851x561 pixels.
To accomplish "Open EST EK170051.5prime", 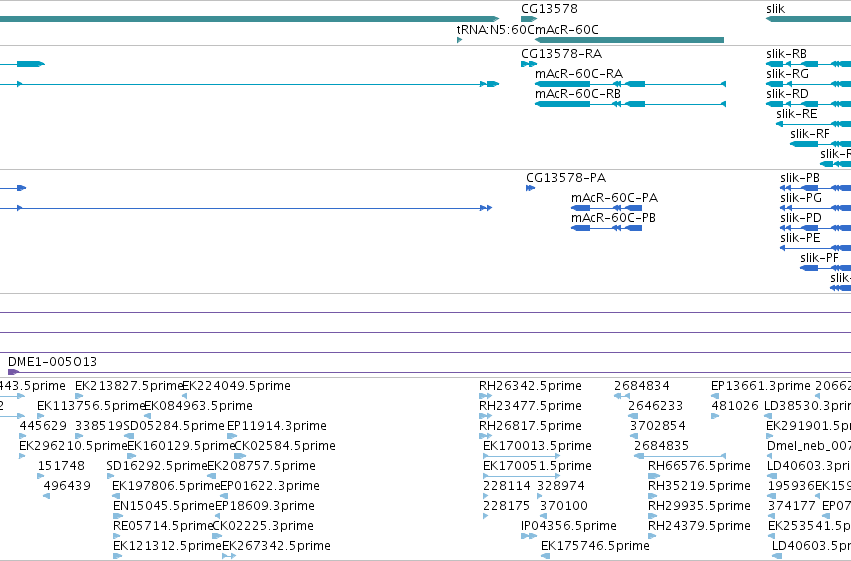I will (x=537, y=466).
